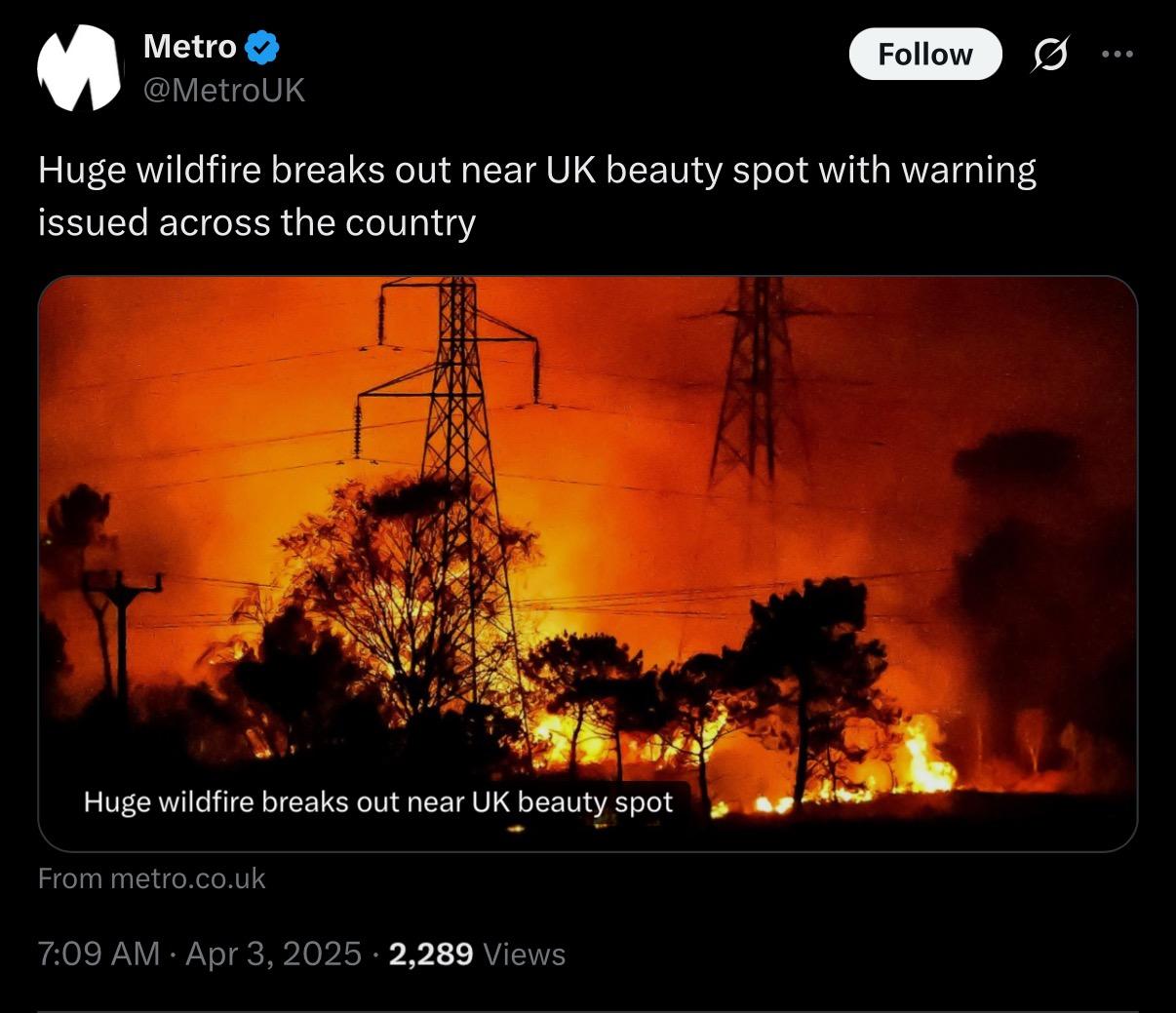
Task: Click the Views label
Action: [x=525, y=954]
